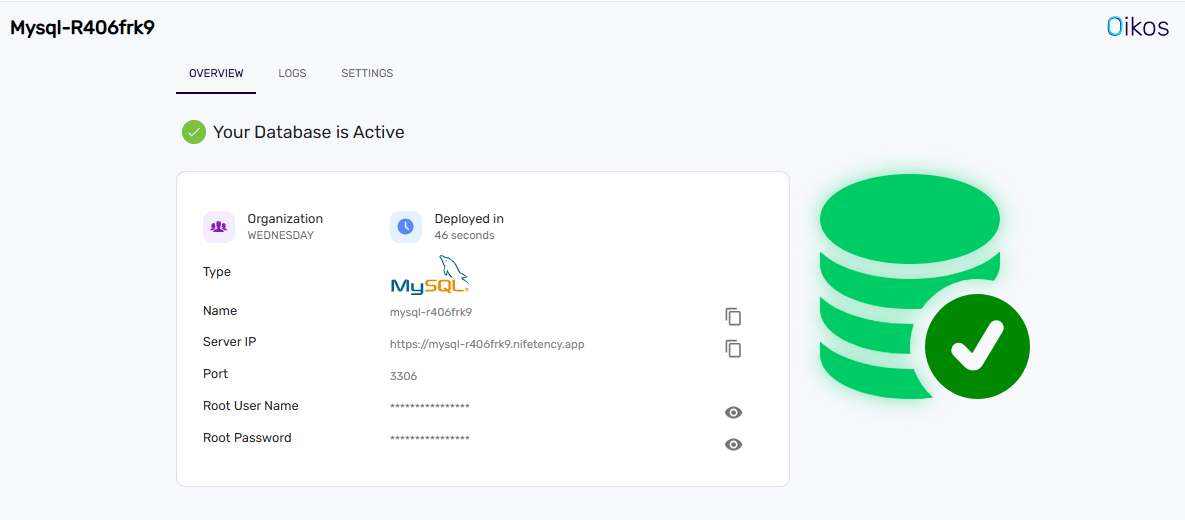
Task: Click the MySQL dolphin logo
Action: [x=430, y=274]
